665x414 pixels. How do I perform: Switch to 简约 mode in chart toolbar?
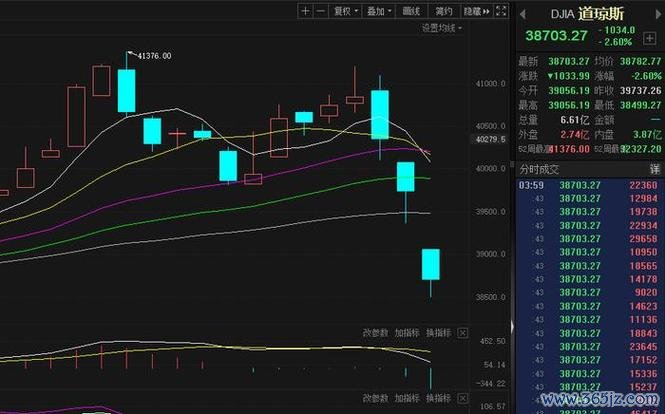tap(444, 11)
